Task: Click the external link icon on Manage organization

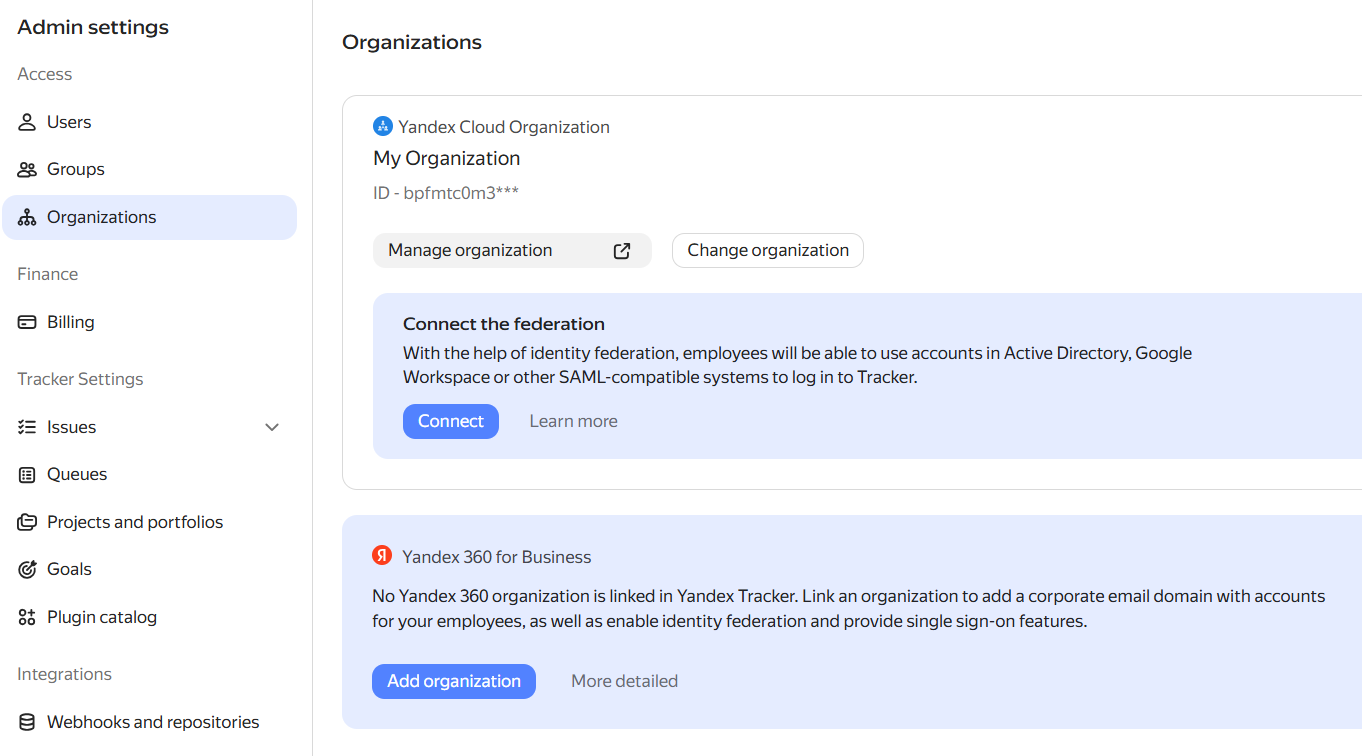Action: tap(622, 251)
